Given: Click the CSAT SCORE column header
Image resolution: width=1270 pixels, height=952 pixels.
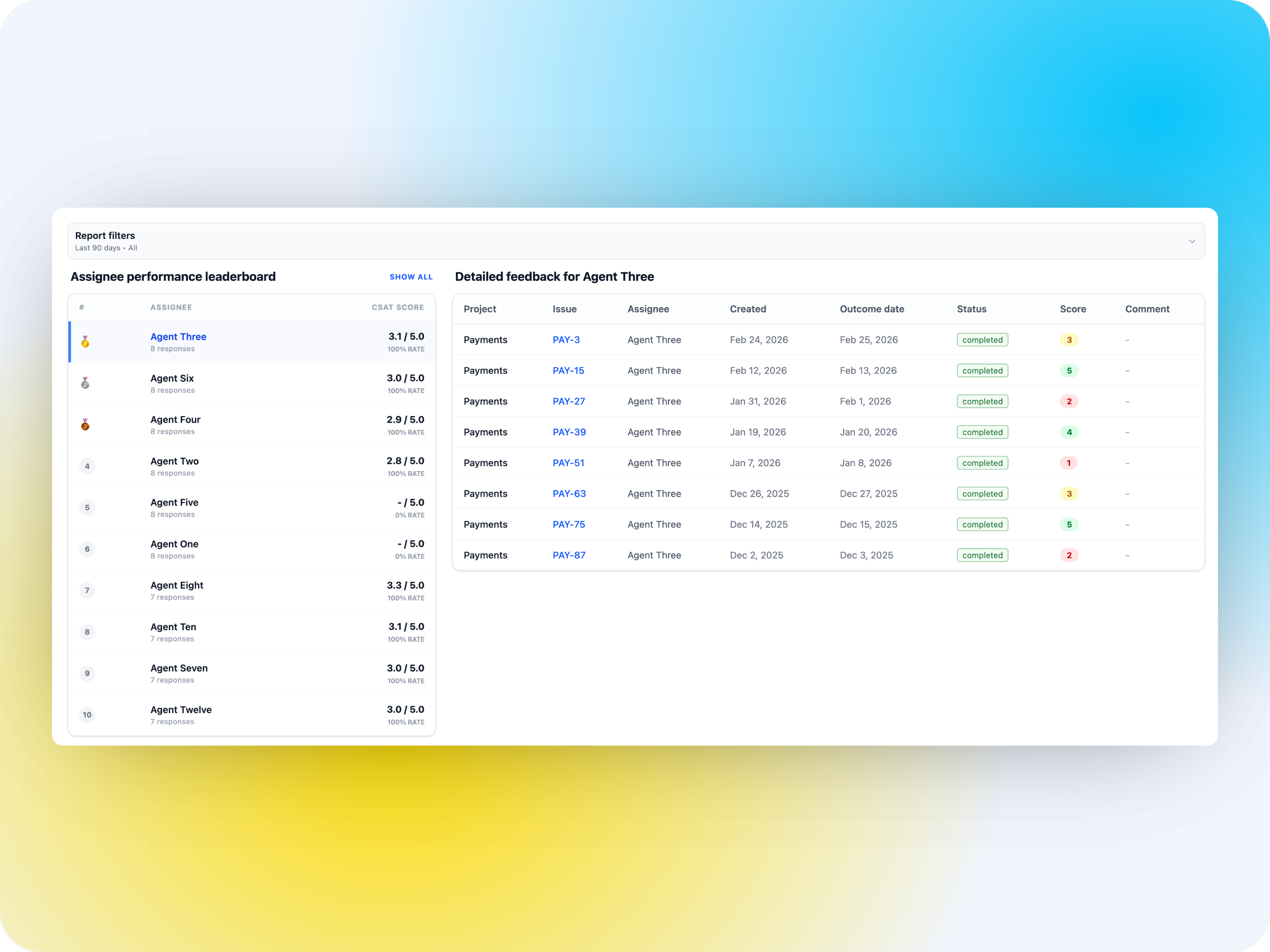Looking at the screenshot, I should tap(397, 308).
